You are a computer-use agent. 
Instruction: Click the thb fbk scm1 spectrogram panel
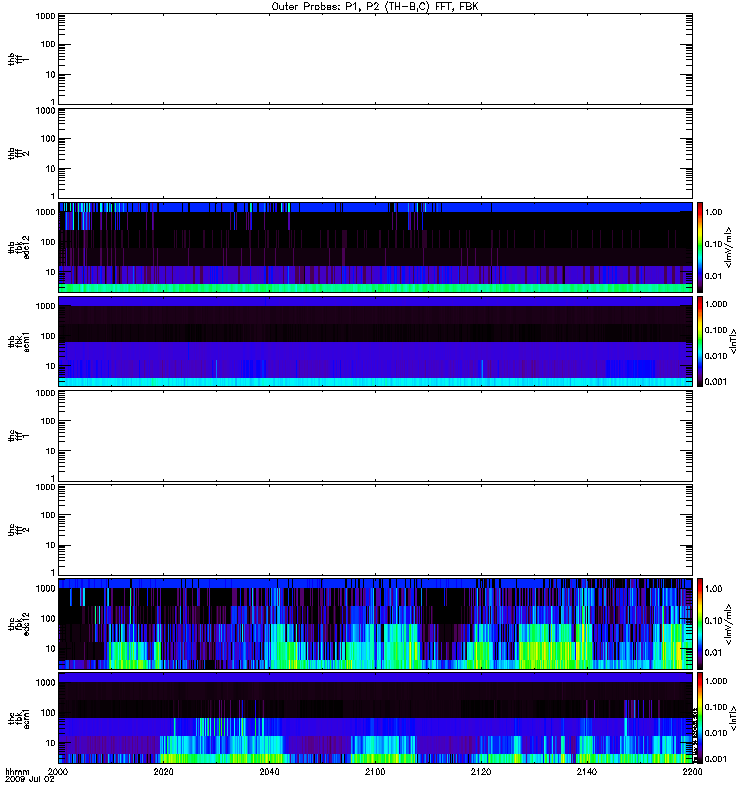376,342
